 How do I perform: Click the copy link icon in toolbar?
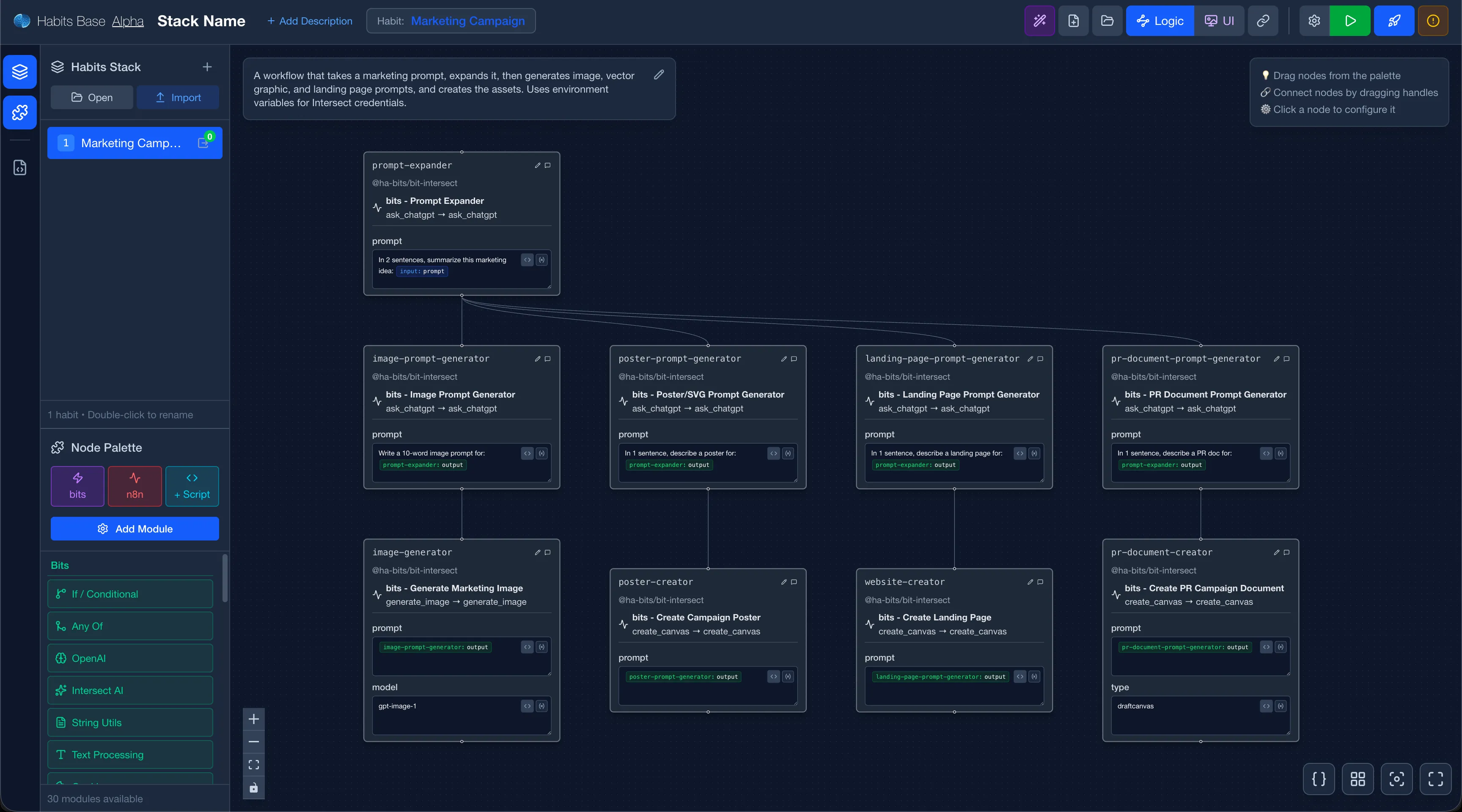[x=1263, y=21]
